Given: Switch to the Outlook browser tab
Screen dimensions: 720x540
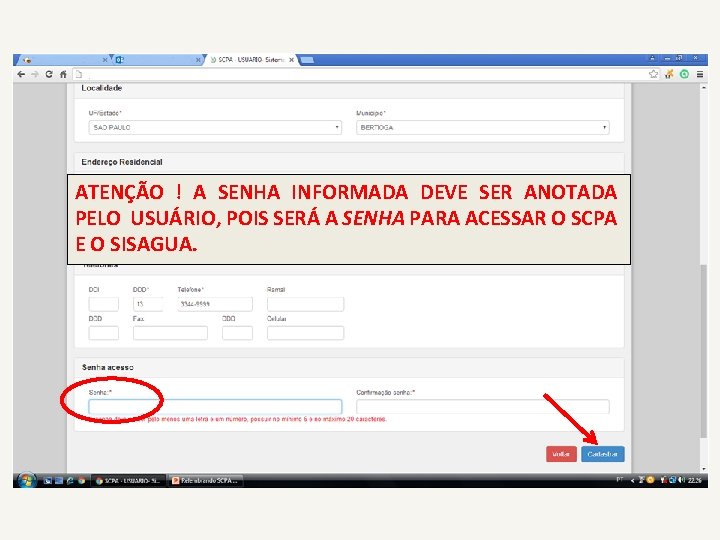Looking at the screenshot, I should point(157,60).
